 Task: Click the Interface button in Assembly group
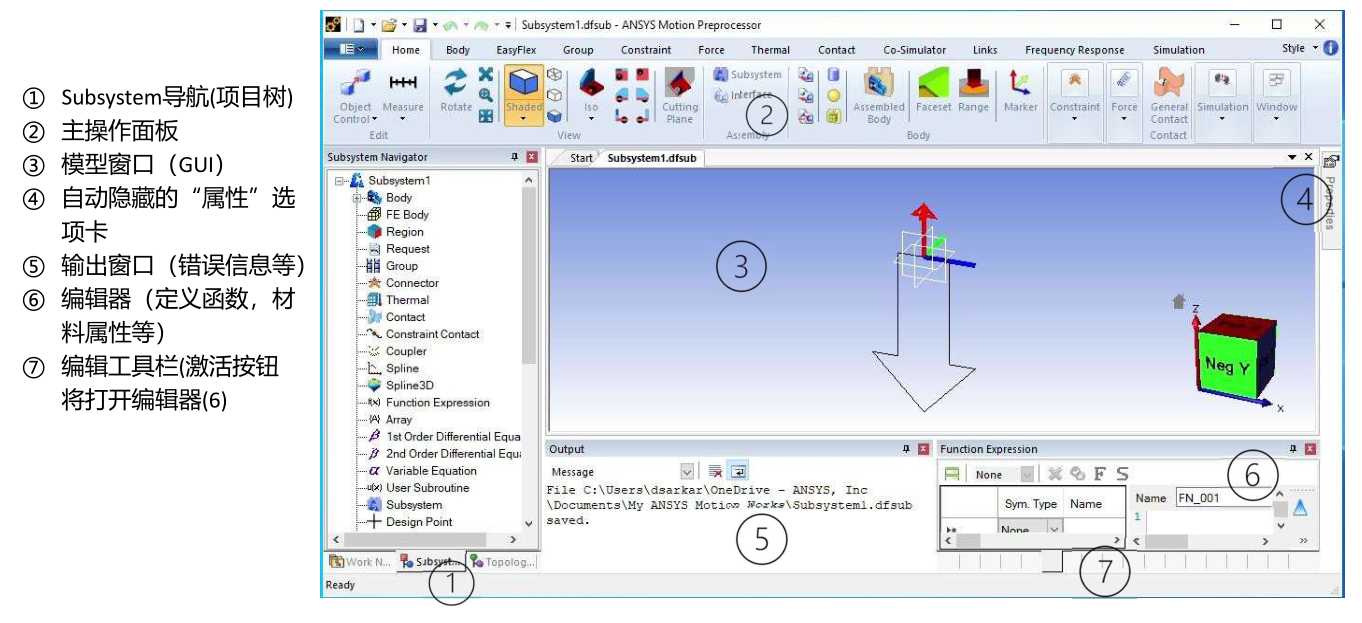[x=743, y=96]
